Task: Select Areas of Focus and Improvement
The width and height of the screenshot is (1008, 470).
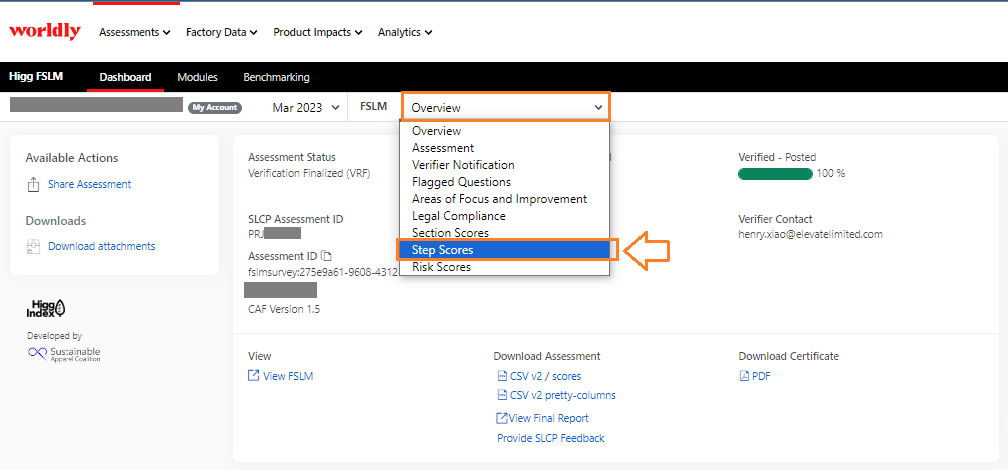Action: coord(504,199)
